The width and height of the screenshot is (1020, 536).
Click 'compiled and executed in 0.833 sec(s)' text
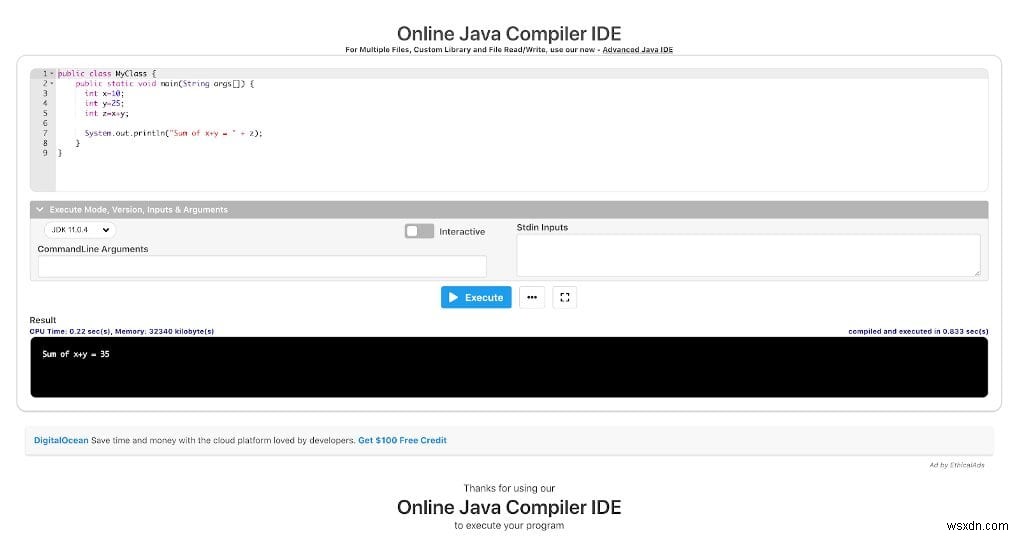click(x=918, y=331)
